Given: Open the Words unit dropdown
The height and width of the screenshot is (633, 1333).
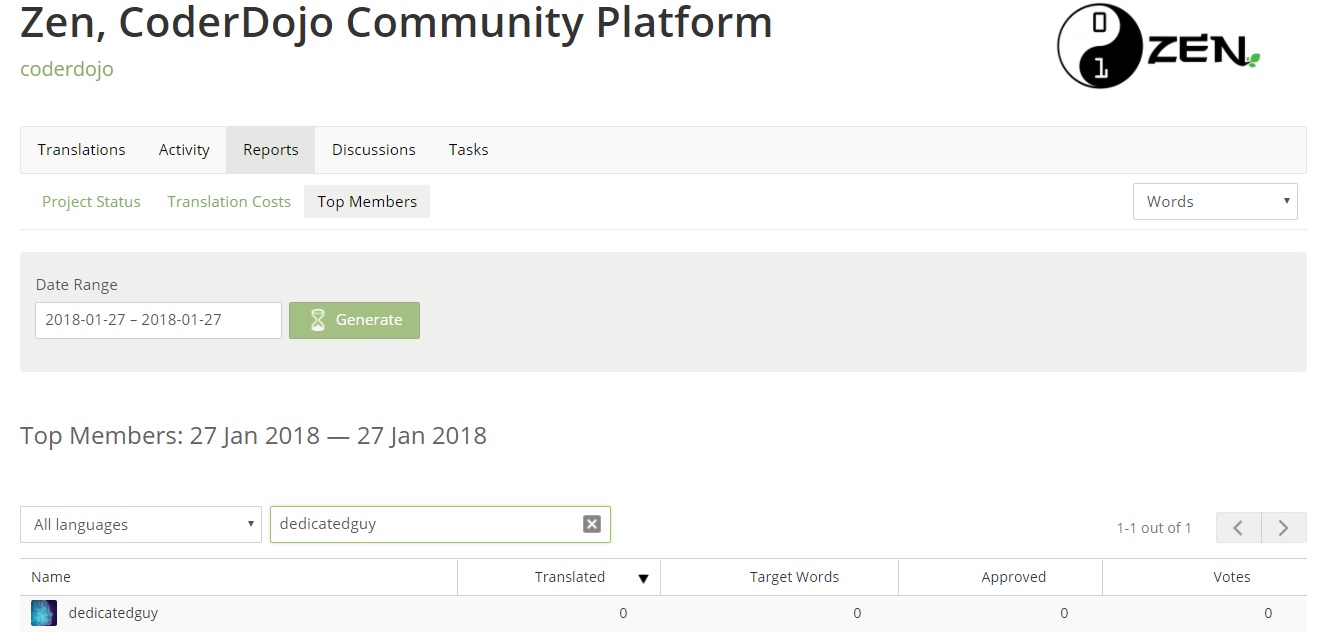Looking at the screenshot, I should (x=1215, y=201).
